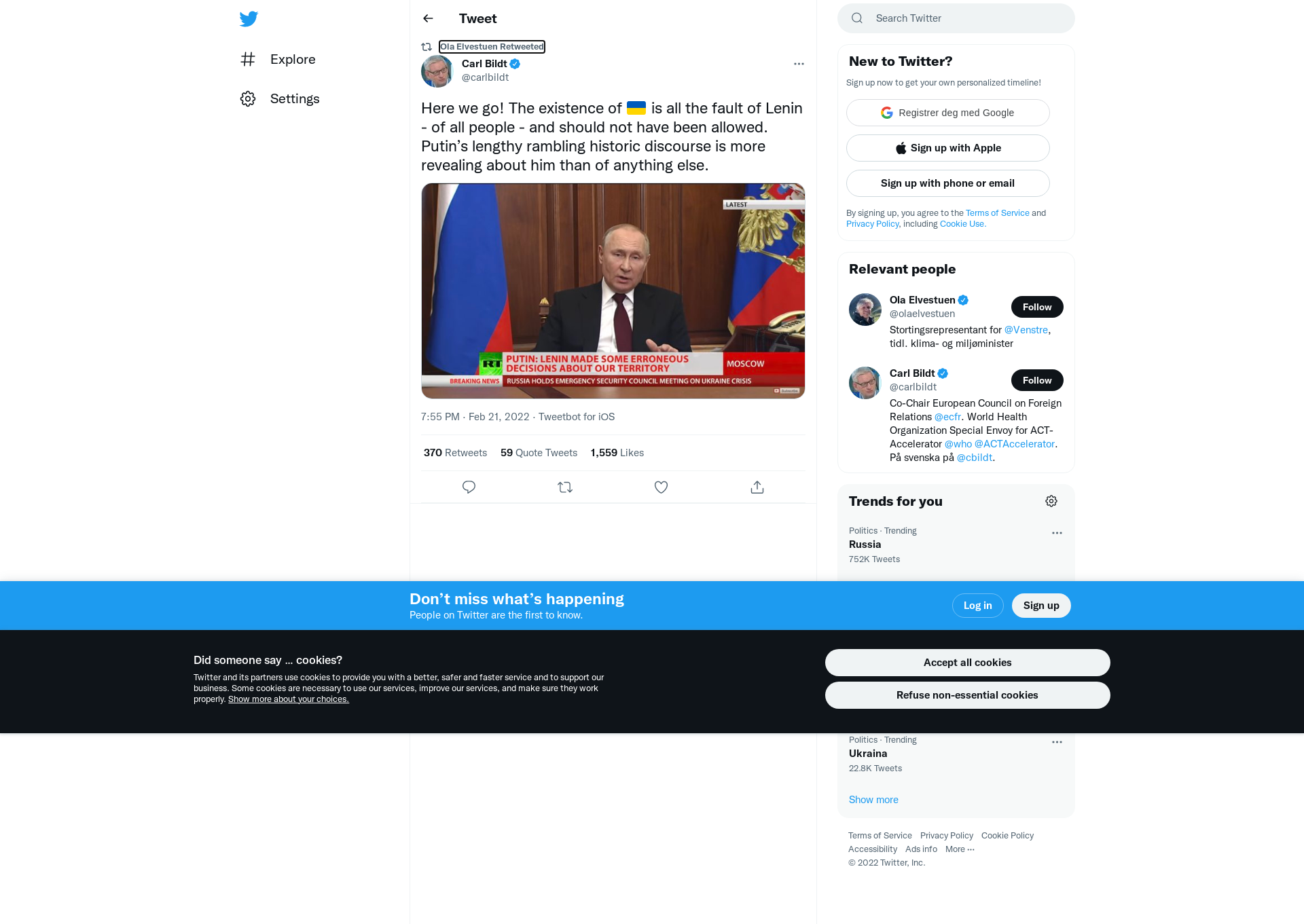Go back using the arrow icon
Image resolution: width=1304 pixels, height=924 pixels.
click(x=428, y=18)
